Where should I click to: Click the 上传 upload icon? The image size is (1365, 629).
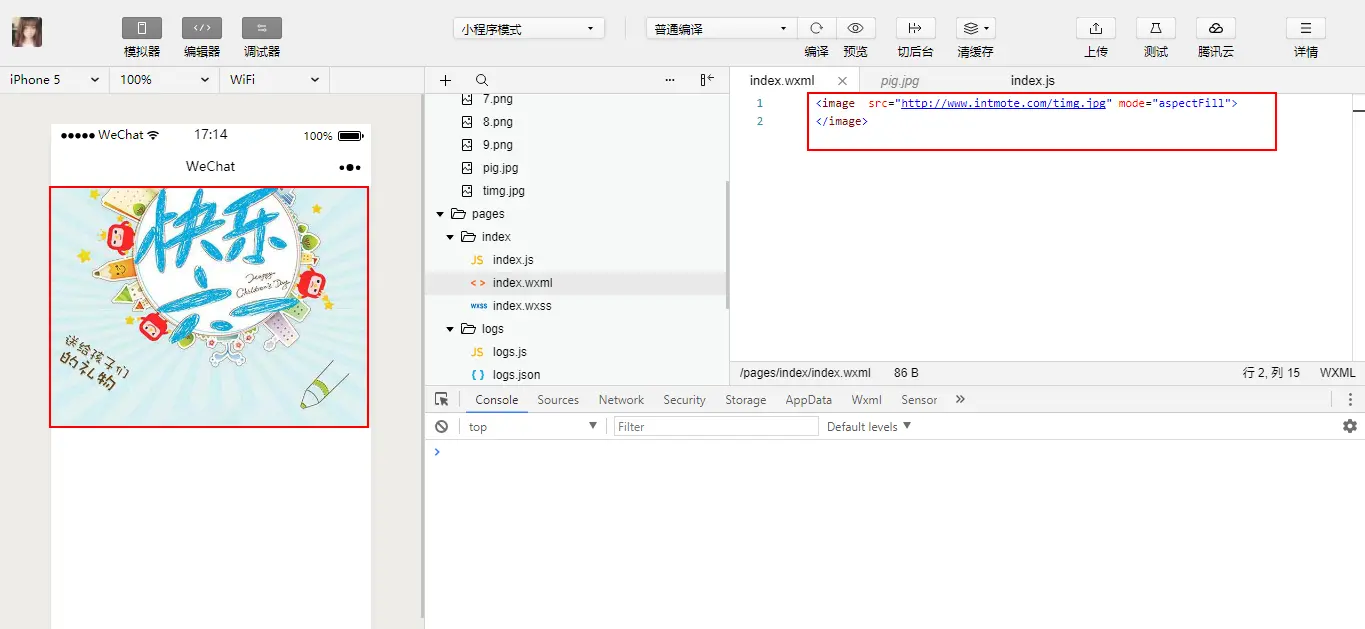coord(1096,28)
